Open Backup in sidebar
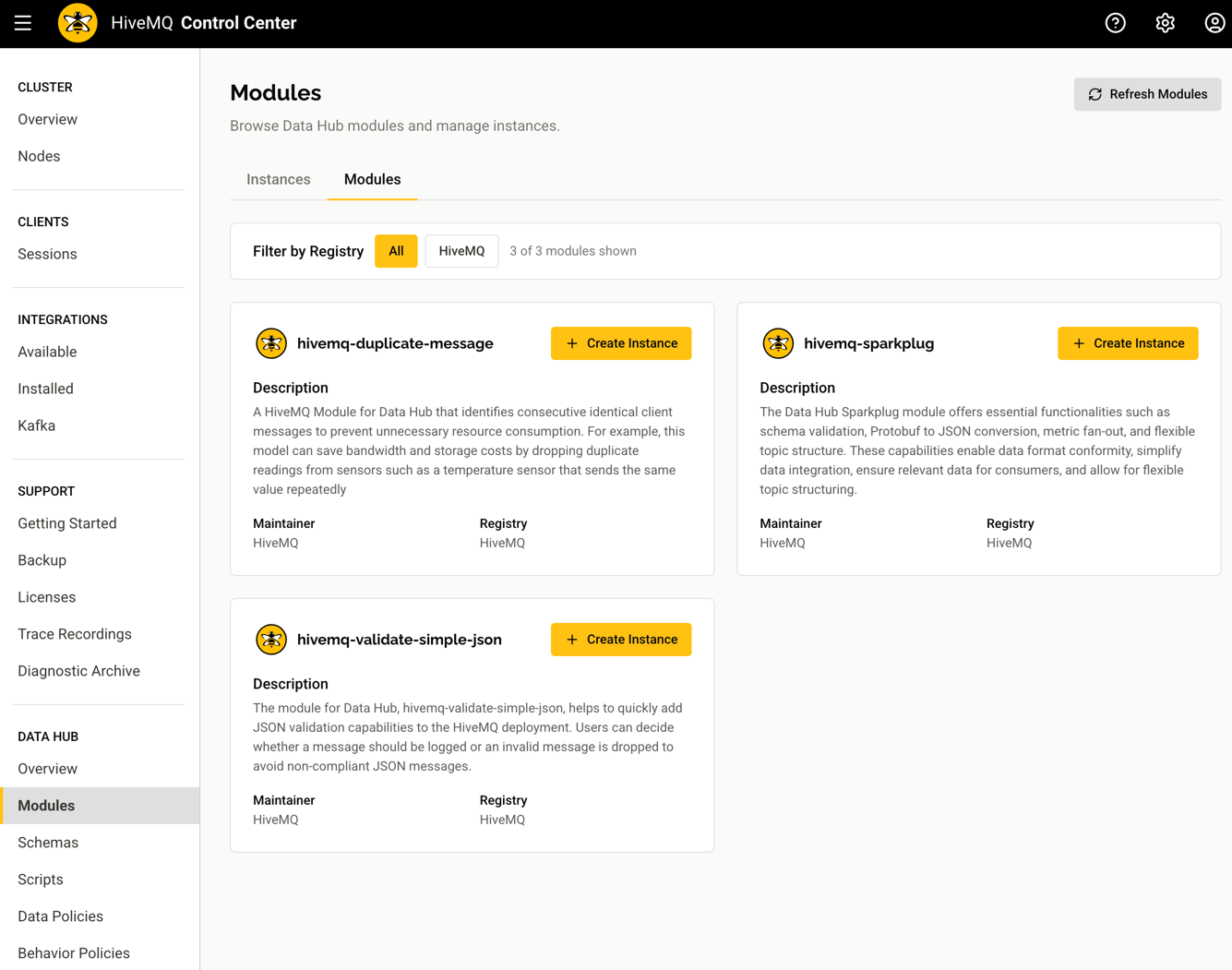 pyautogui.click(x=42, y=560)
